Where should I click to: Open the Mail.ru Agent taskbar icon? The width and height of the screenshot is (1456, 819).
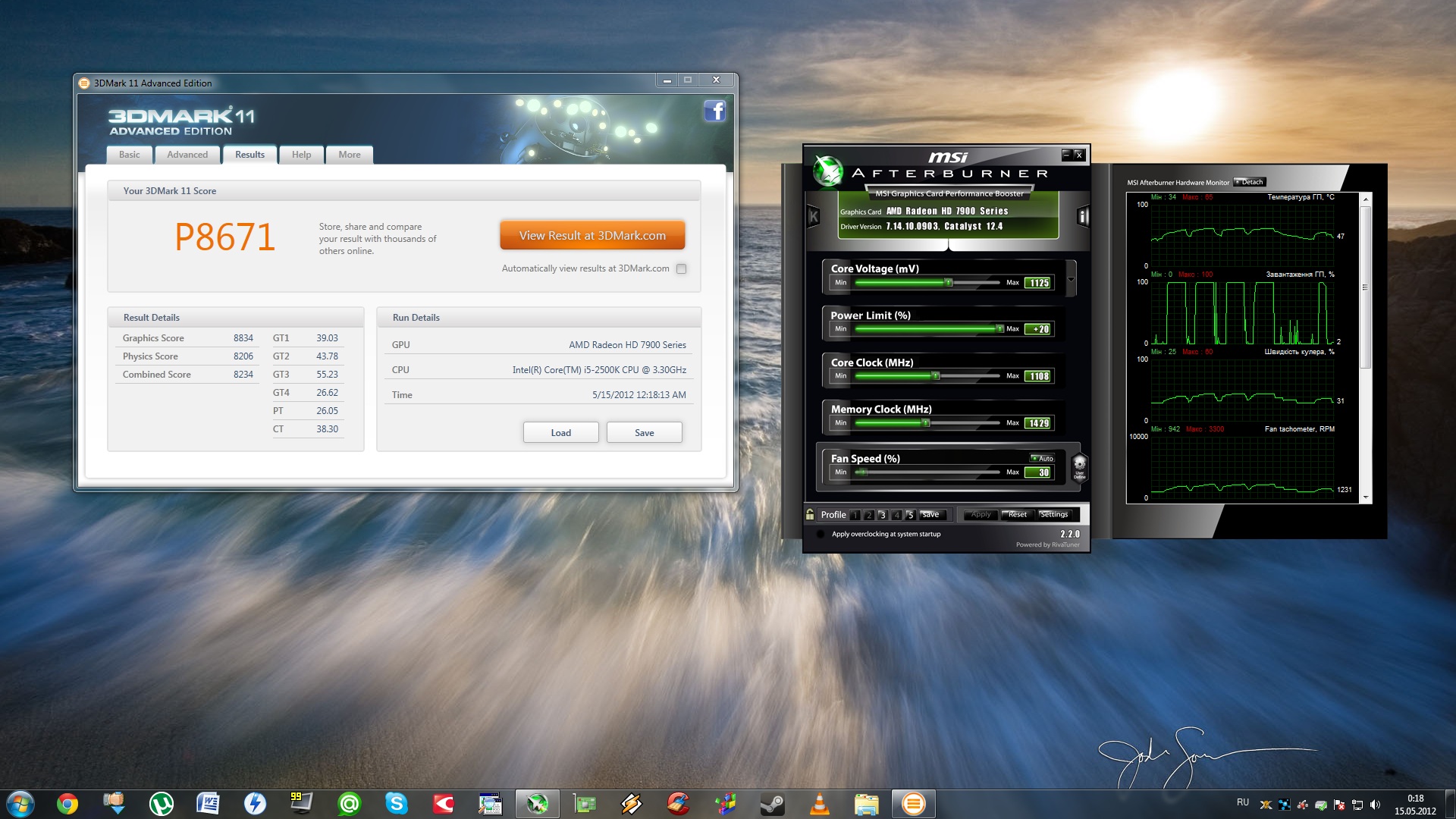[349, 804]
